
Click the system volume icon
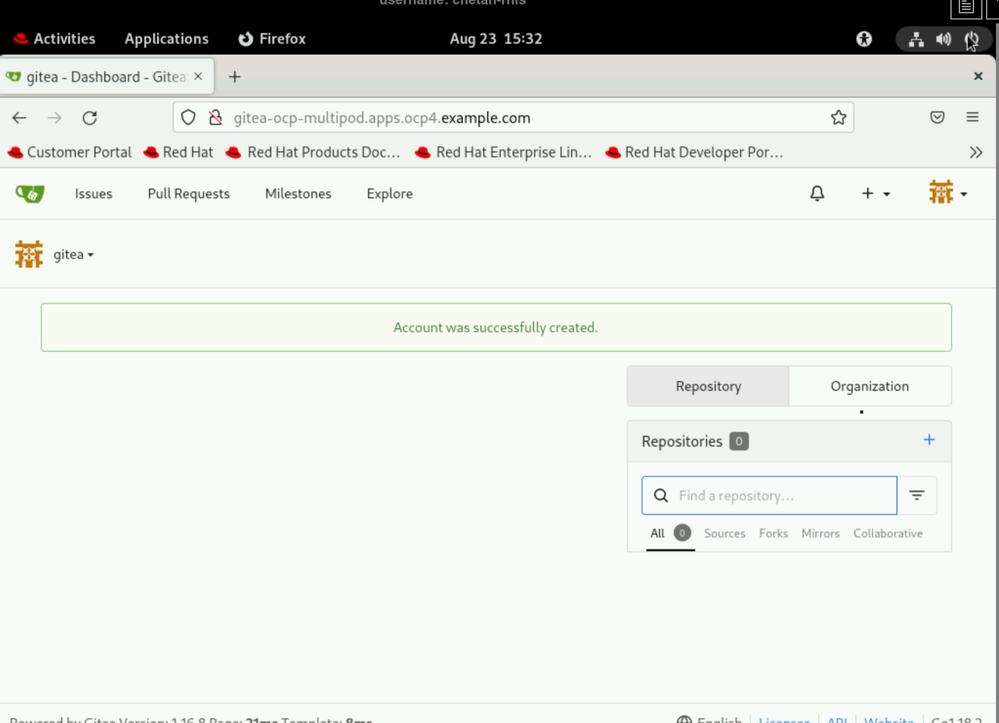click(x=943, y=39)
